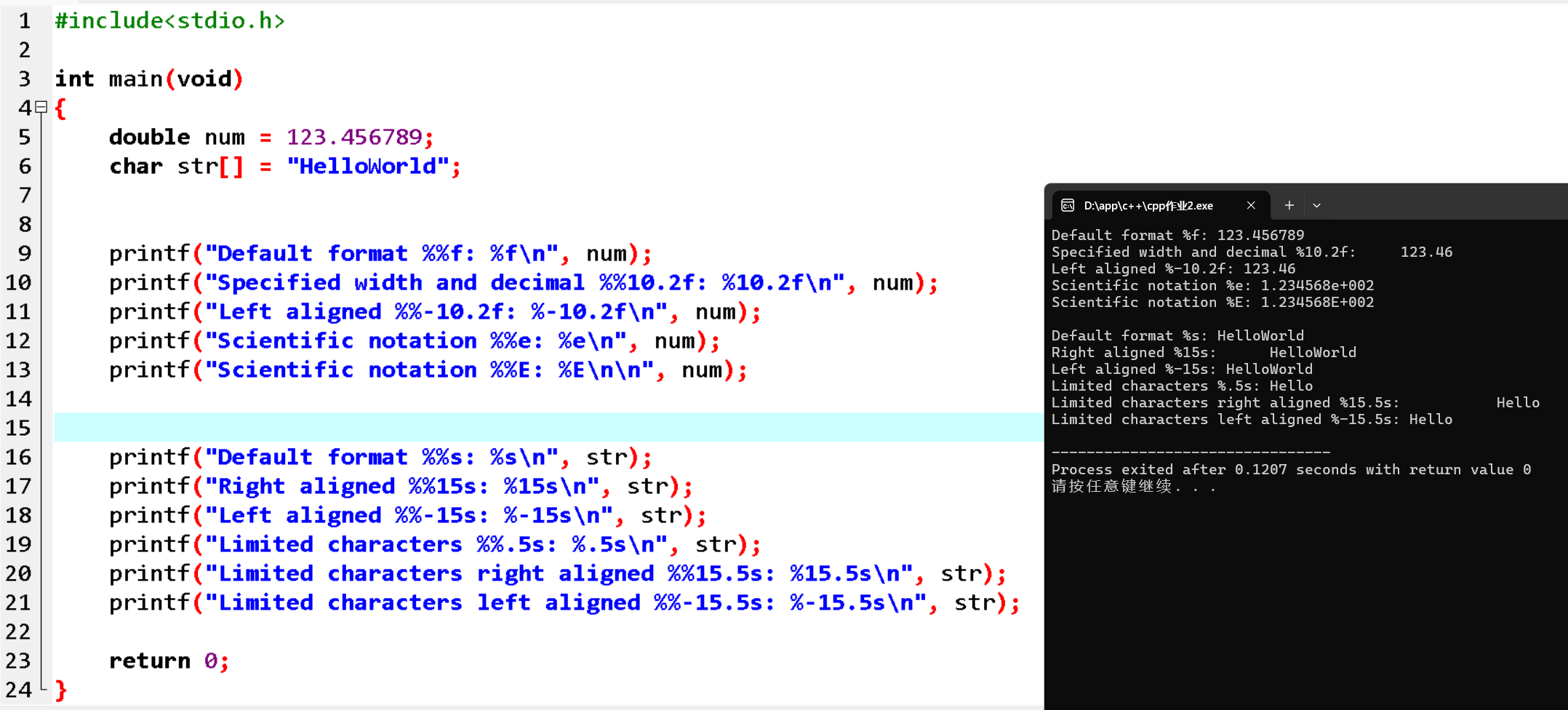Click the command prompt icon on the terminal tab
Screen dimensions: 1568x710
pos(1067,206)
